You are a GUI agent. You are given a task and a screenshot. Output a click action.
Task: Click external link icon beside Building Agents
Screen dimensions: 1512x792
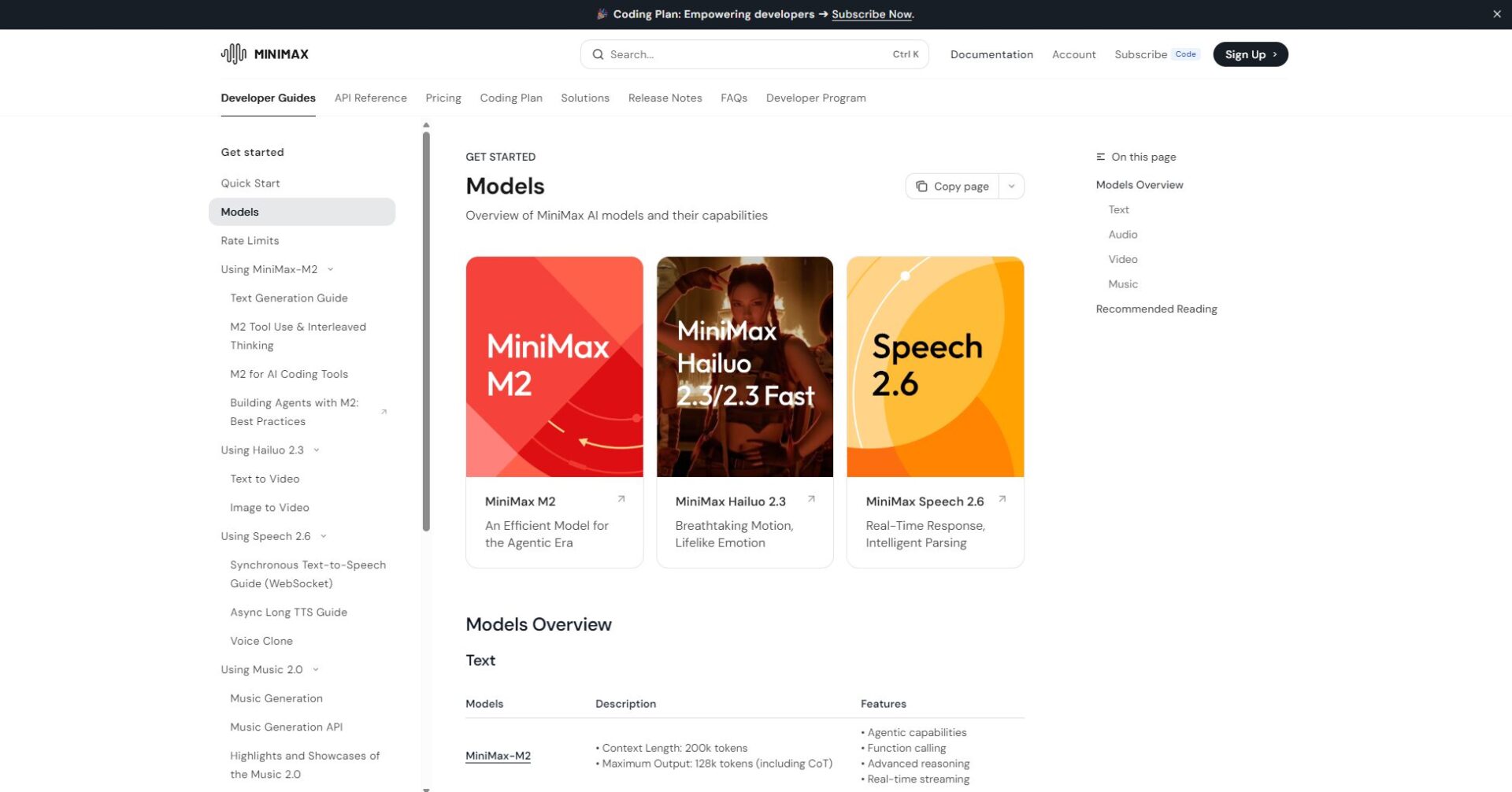(384, 412)
